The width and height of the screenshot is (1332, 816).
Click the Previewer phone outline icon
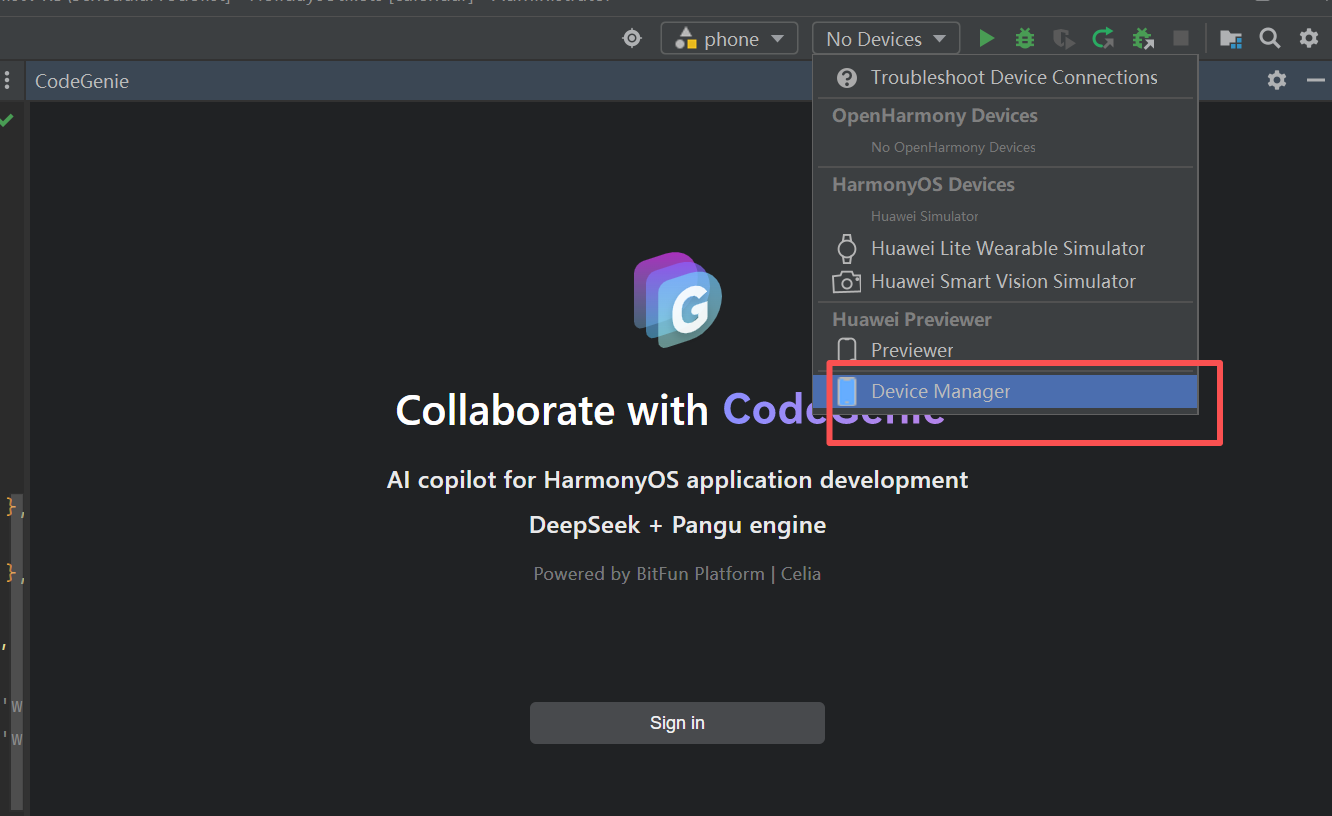[x=847, y=350]
